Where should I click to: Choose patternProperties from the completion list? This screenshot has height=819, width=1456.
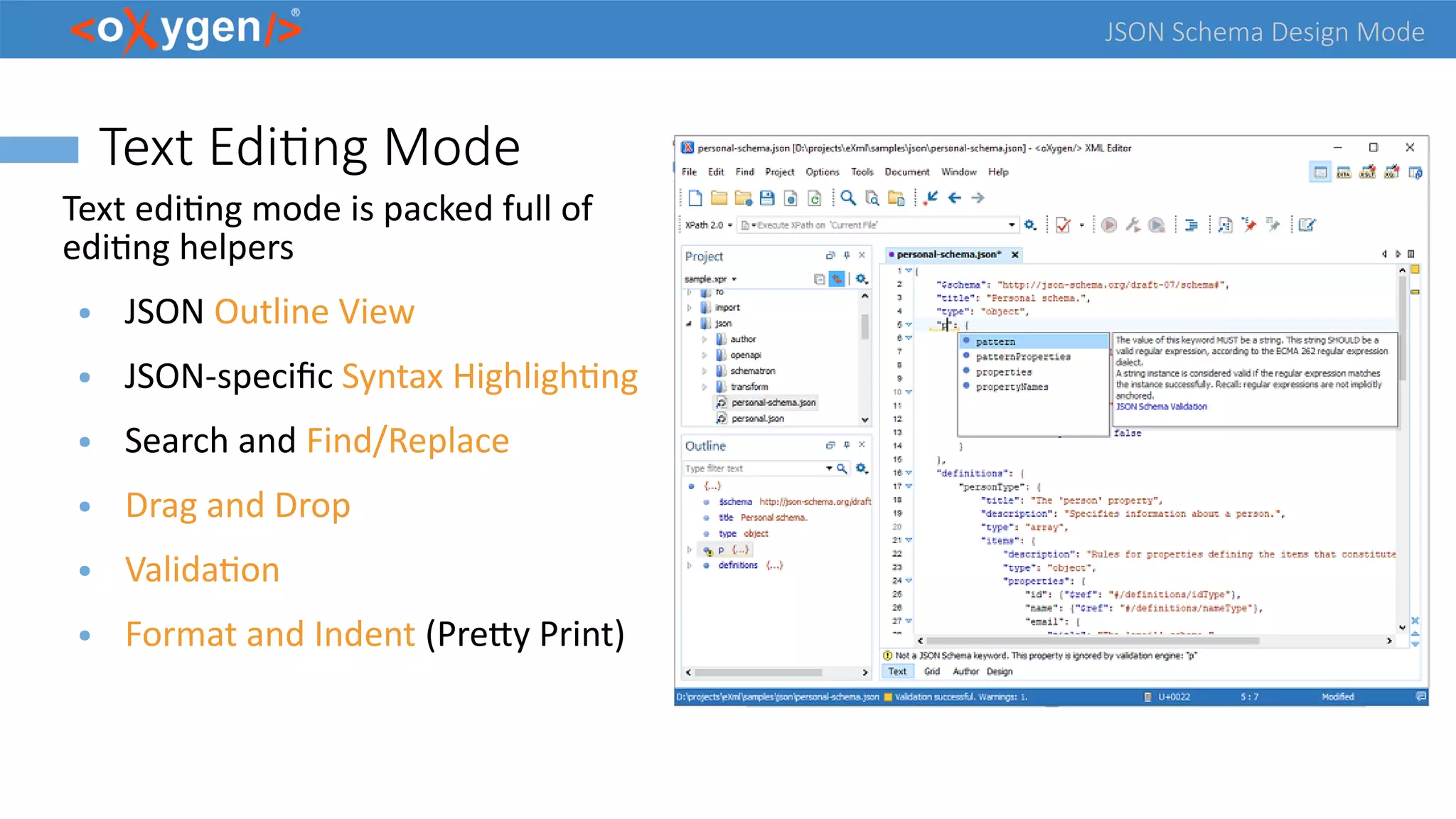click(1022, 357)
